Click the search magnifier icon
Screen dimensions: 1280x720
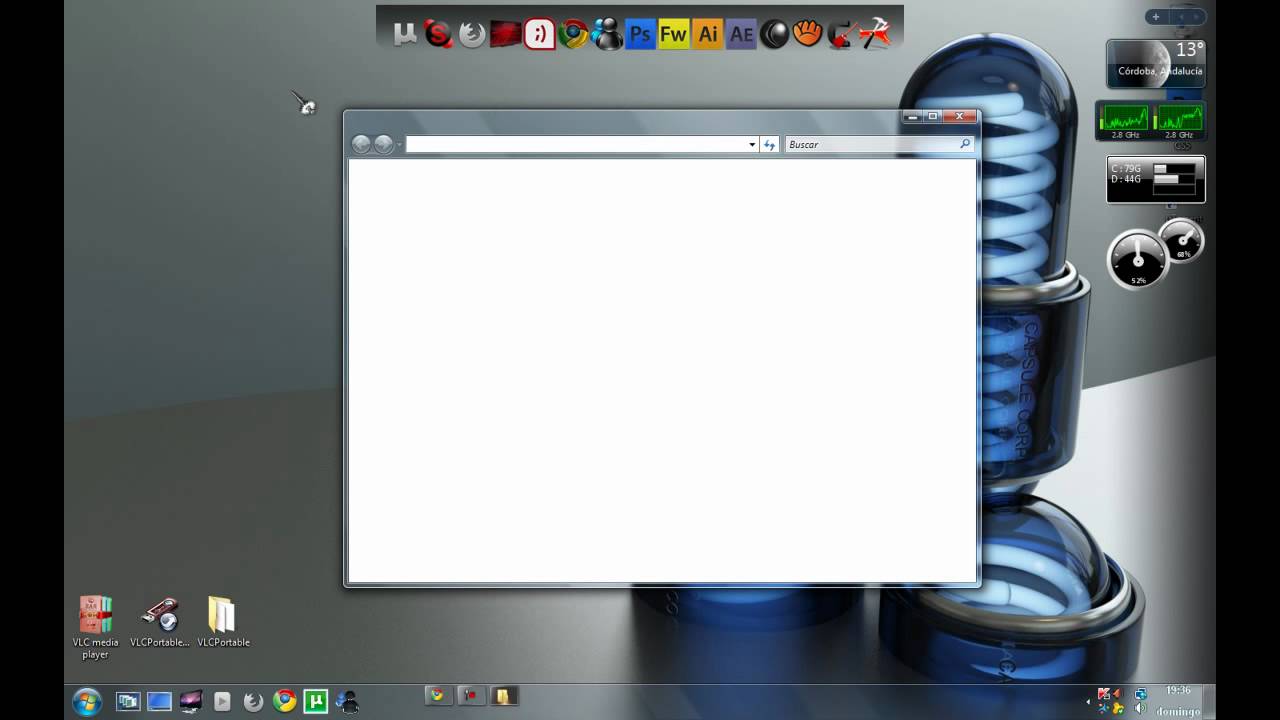pos(965,145)
